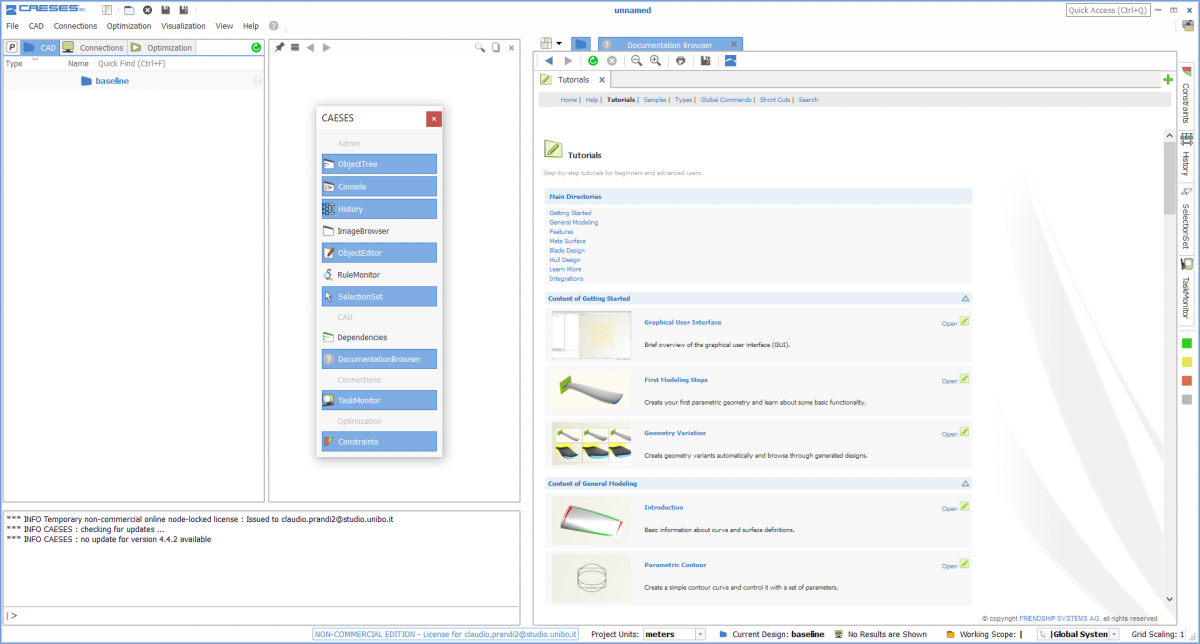
Task: Close the CAESES window list popup
Action: 434,119
